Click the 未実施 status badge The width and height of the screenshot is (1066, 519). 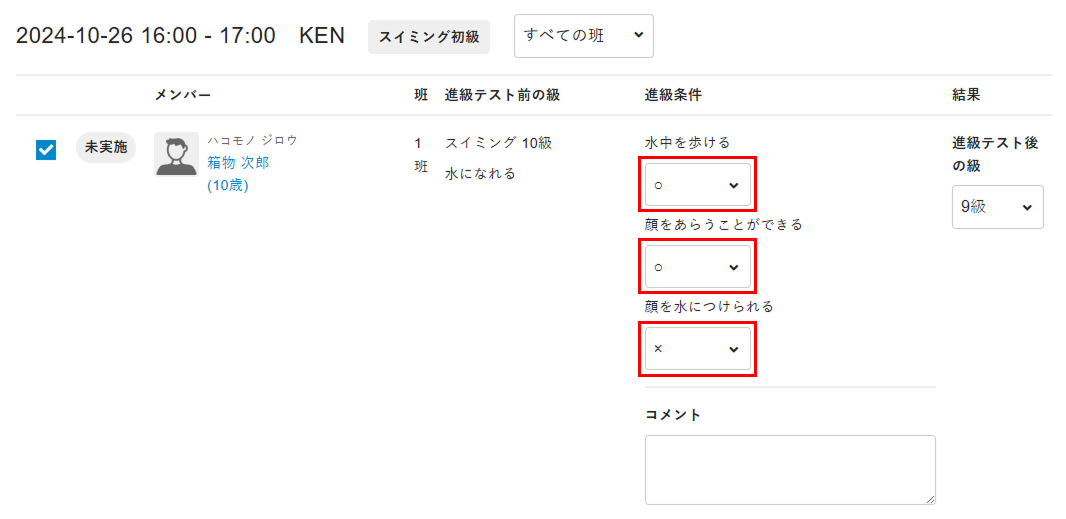pos(105,148)
